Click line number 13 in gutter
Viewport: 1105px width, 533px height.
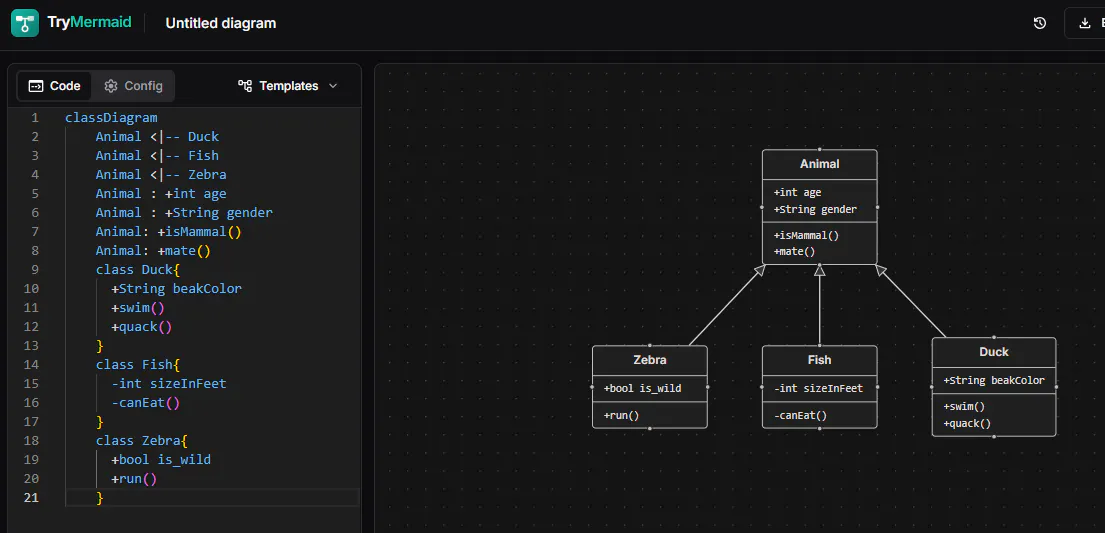pos(31,346)
